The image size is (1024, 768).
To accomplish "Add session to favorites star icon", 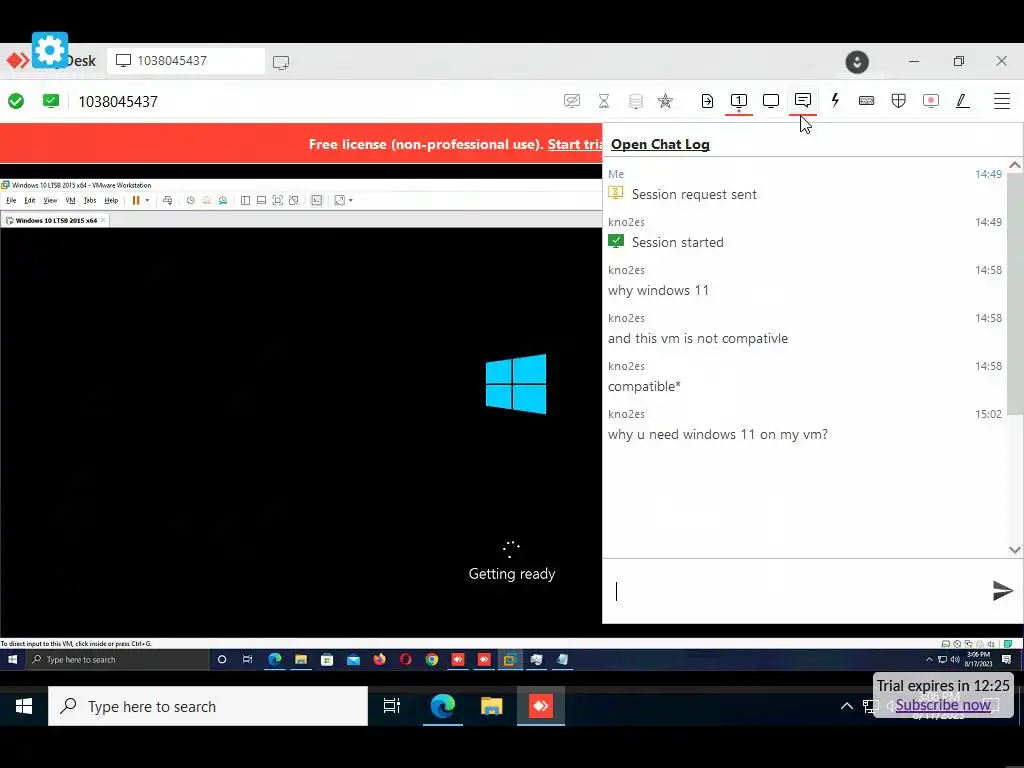I will 665,101.
